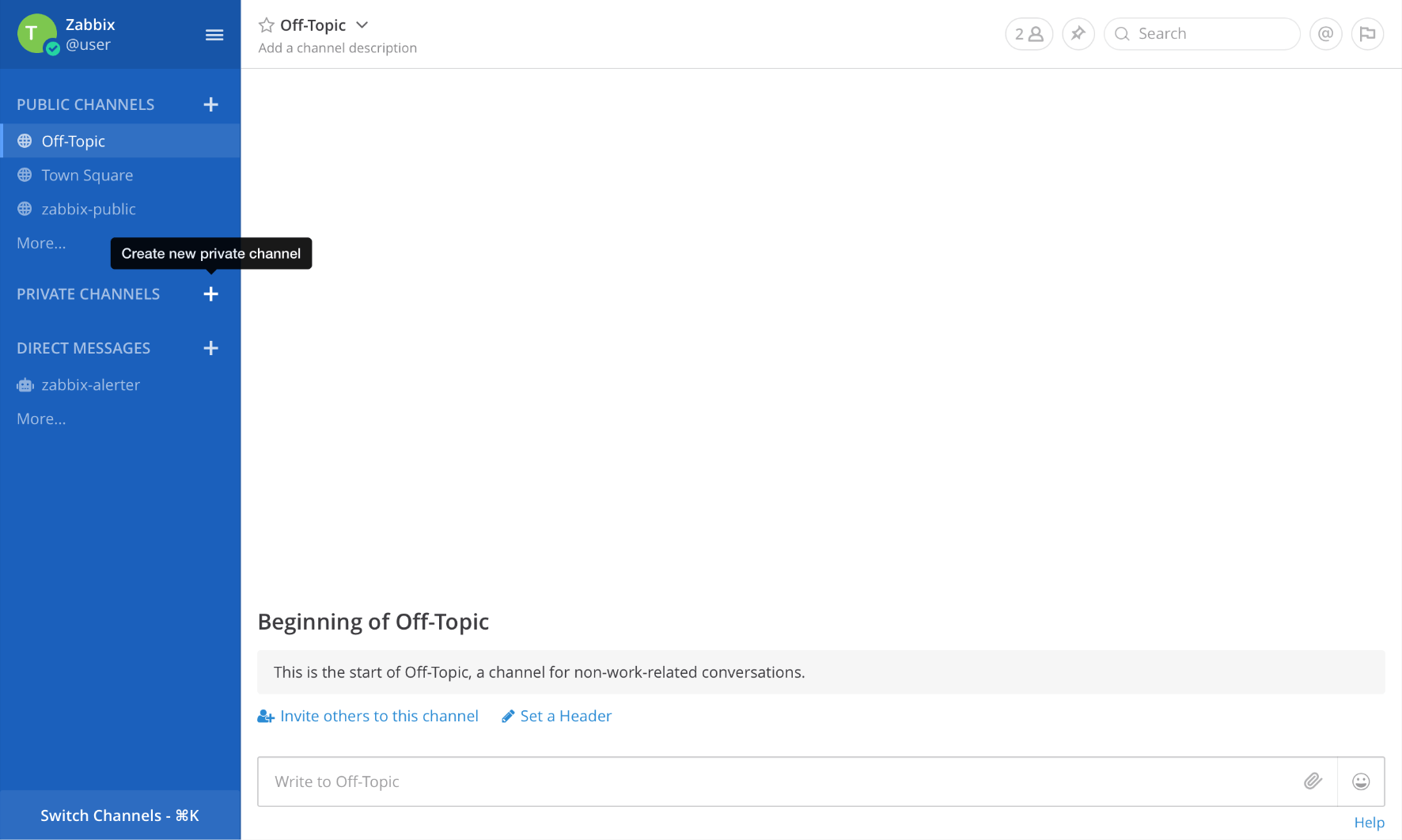Screen dimensions: 1402x840
Task: Open the hamburger main menu
Action: click(214, 35)
